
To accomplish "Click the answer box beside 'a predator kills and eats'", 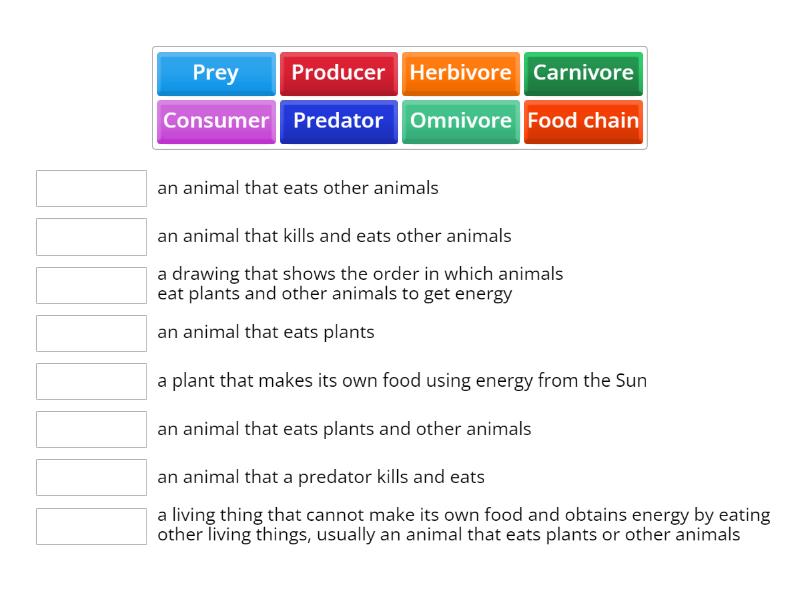I will (91, 477).
